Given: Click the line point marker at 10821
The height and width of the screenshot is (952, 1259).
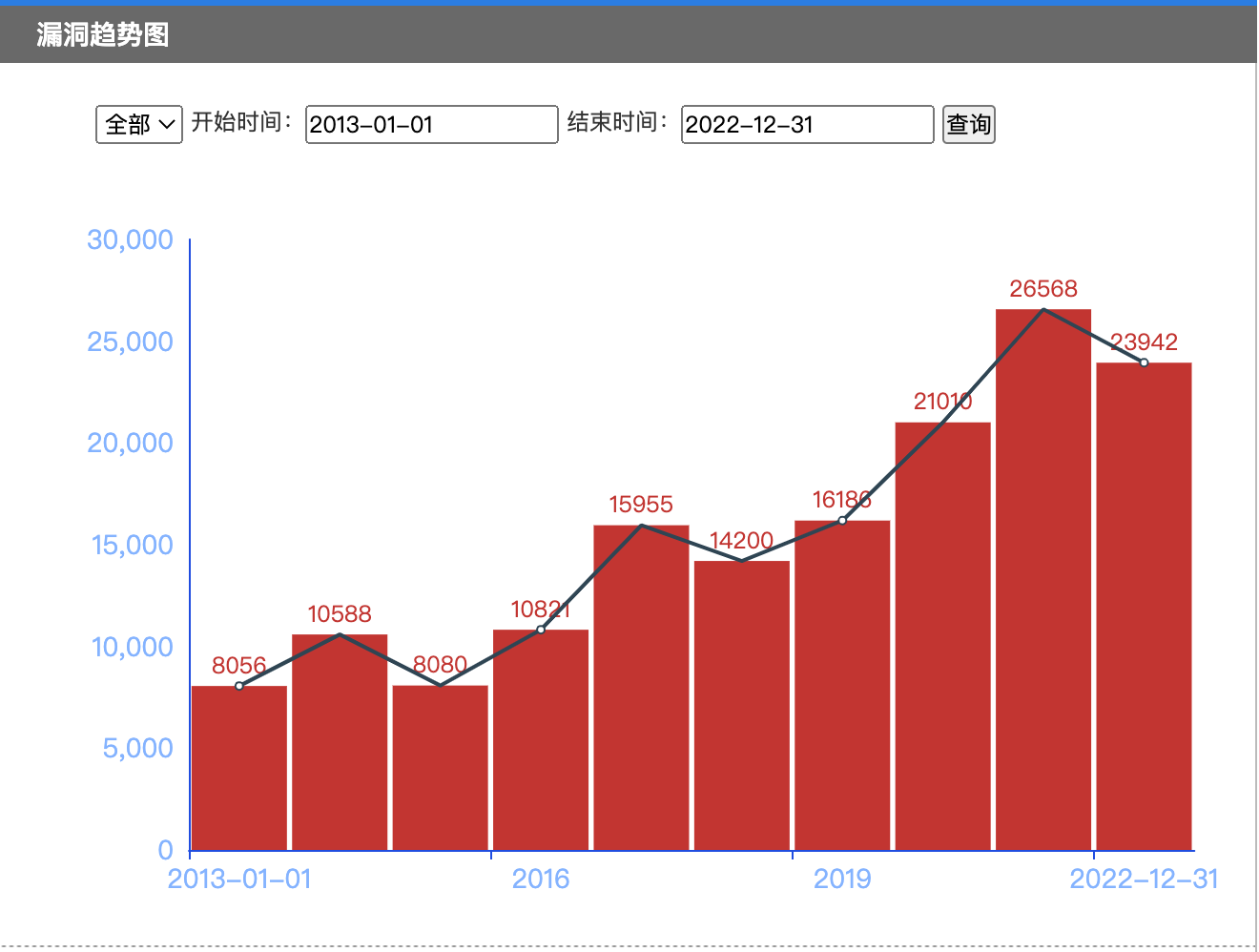Looking at the screenshot, I should (x=541, y=630).
